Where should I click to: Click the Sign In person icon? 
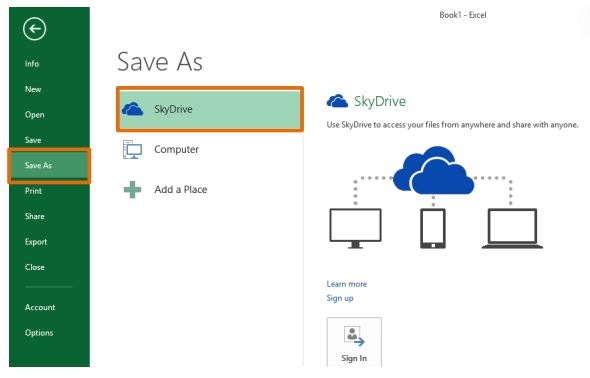point(354,336)
